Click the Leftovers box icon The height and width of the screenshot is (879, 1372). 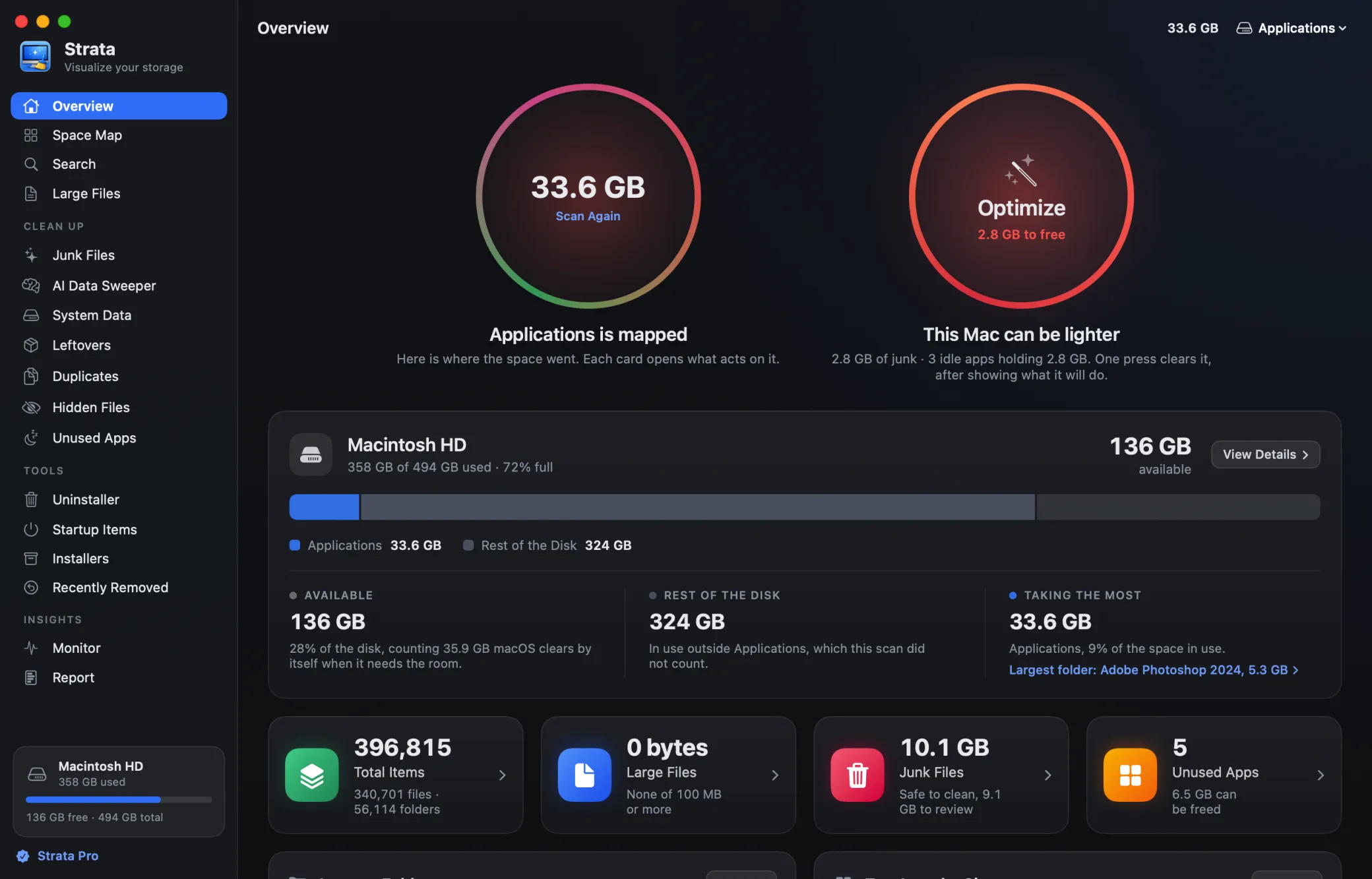tap(31, 345)
